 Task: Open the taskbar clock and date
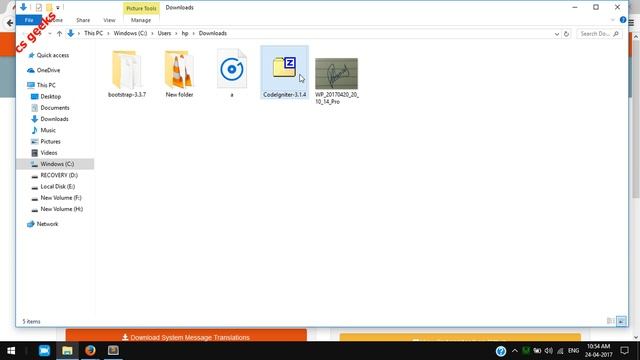pos(598,351)
